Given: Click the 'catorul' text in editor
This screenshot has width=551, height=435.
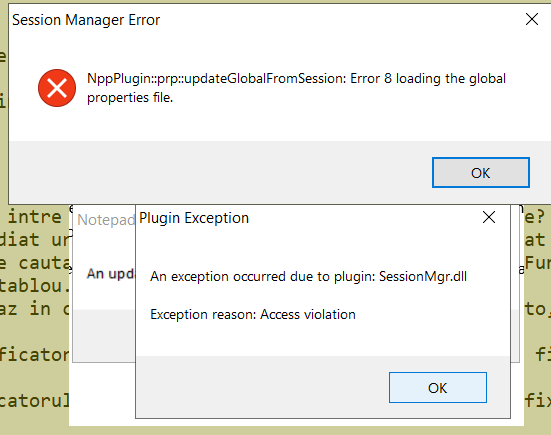Looking at the screenshot, I should pos(34,400).
